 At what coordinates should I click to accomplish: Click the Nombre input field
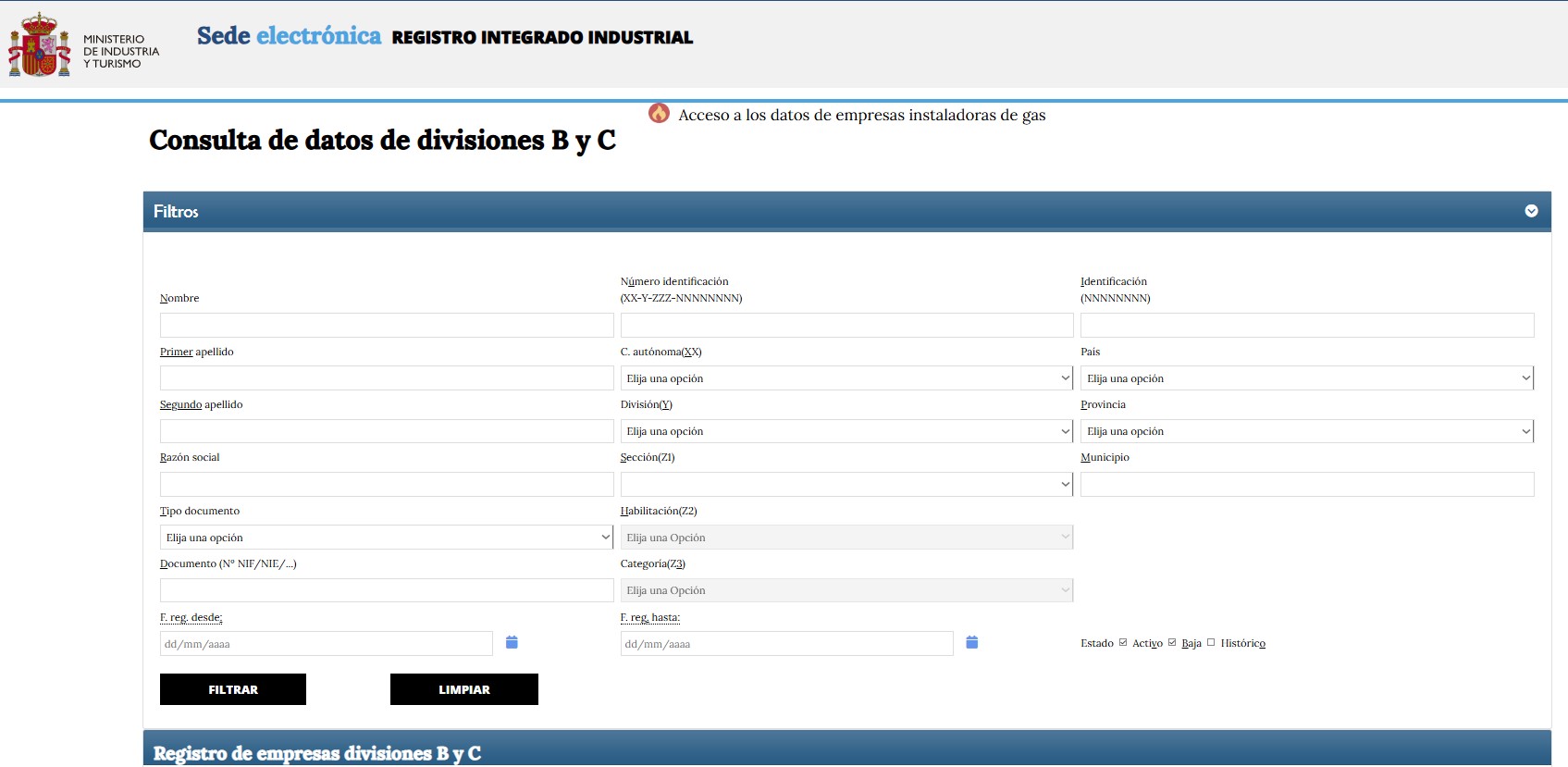tap(386, 325)
